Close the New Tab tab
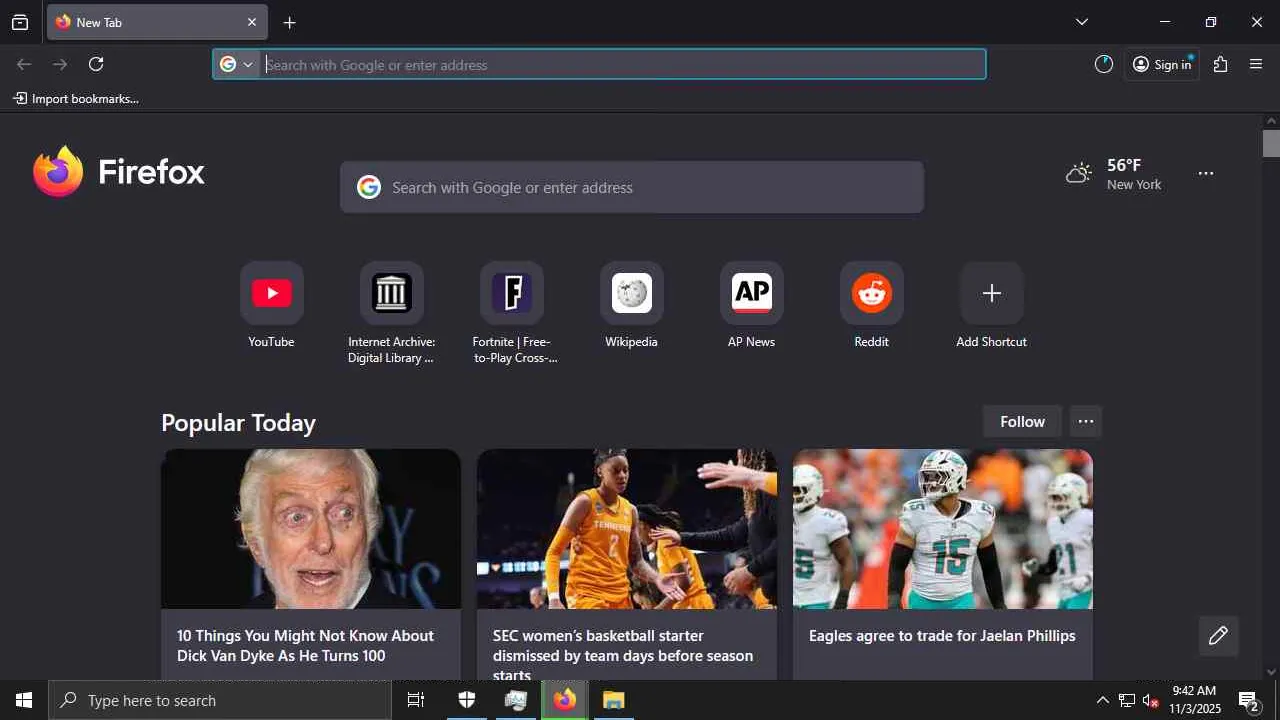This screenshot has width=1280, height=720. coord(252,22)
